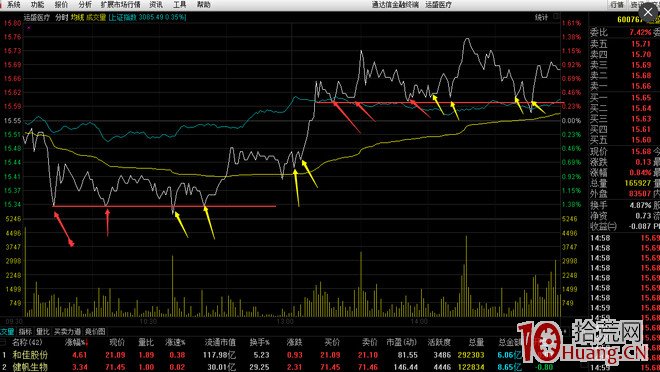Click the 收益(一) value -0.087
660x372 pixels.
pyautogui.click(x=639, y=226)
